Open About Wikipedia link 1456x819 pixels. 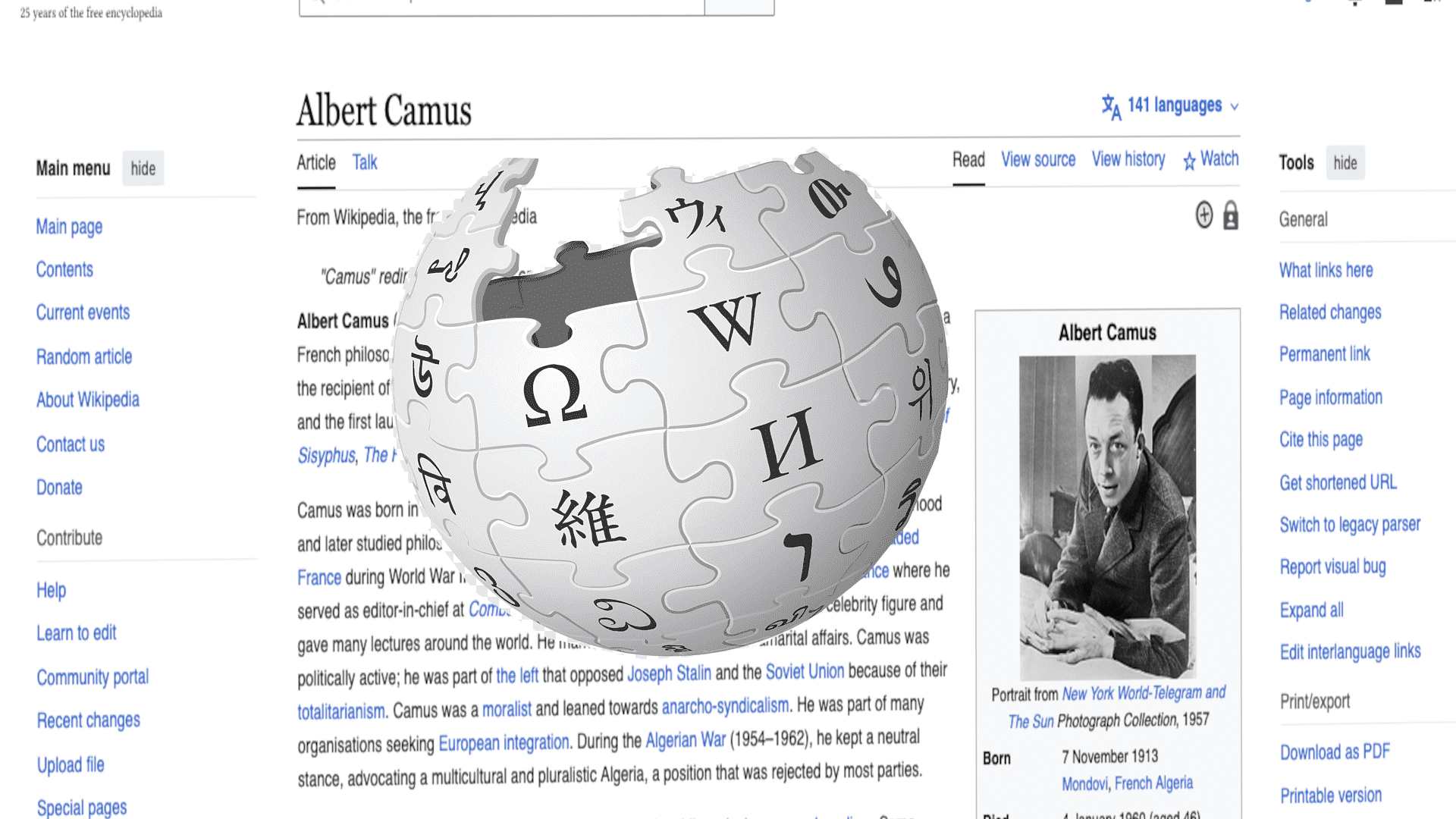(x=88, y=400)
